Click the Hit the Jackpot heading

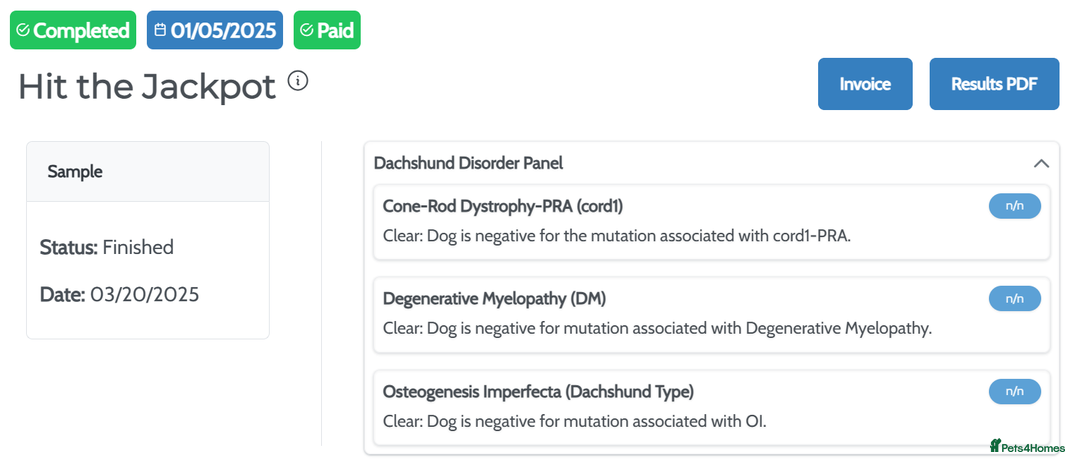pos(147,87)
